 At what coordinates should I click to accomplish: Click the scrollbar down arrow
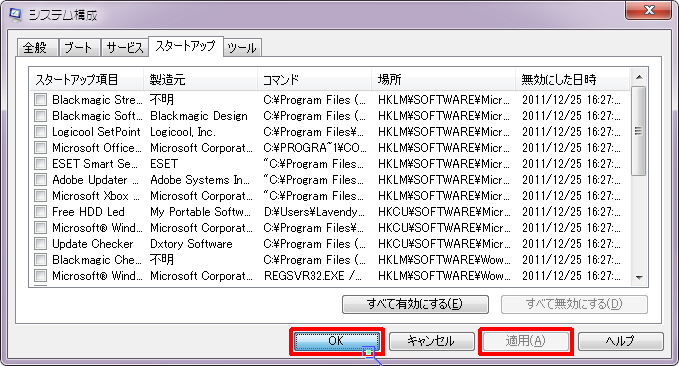pyautogui.click(x=639, y=278)
